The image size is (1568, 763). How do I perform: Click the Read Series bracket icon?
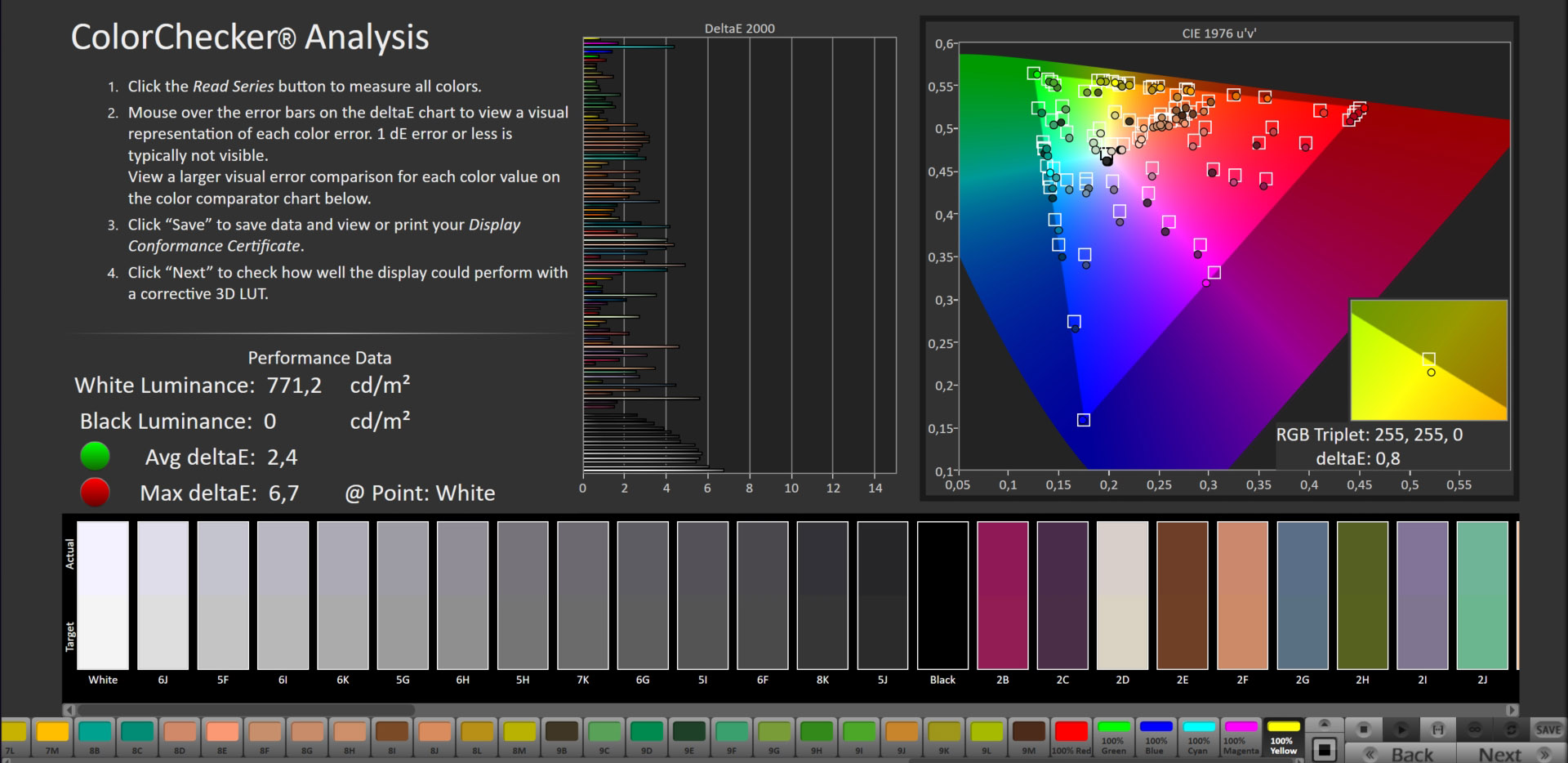point(1438,729)
